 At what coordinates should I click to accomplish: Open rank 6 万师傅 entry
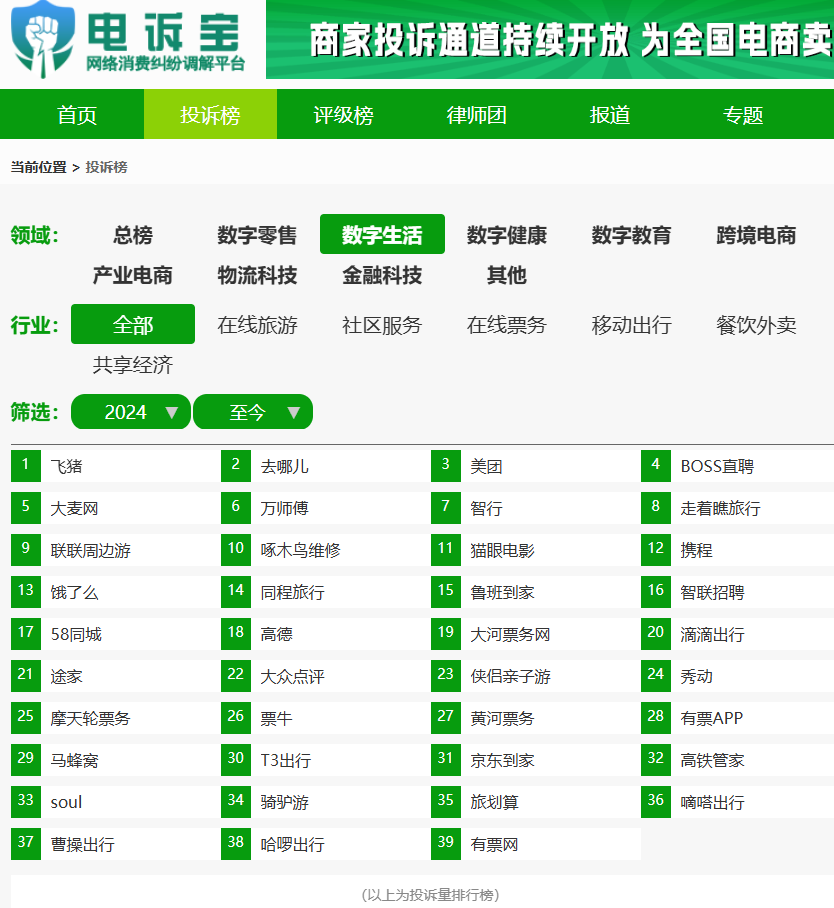[323, 508]
